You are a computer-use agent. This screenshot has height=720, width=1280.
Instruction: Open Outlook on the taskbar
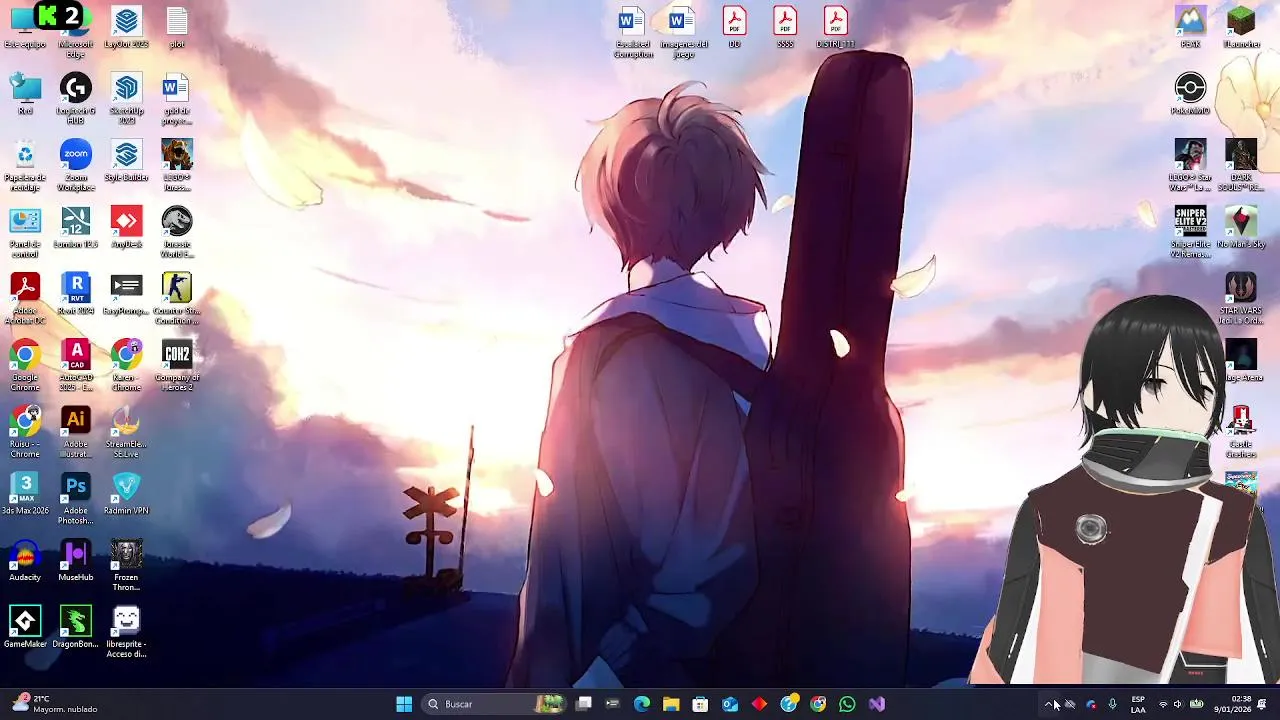click(x=730, y=704)
